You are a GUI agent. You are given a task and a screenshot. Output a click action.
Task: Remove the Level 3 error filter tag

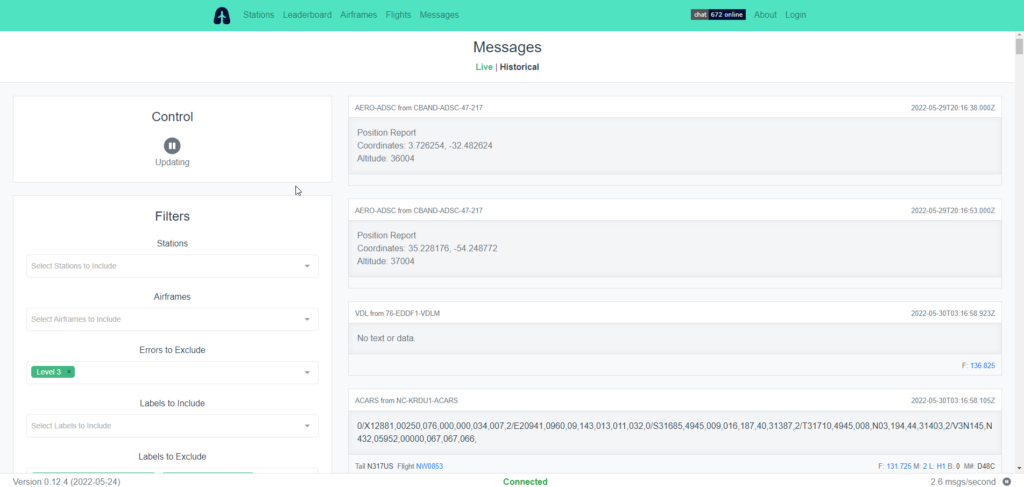point(69,372)
